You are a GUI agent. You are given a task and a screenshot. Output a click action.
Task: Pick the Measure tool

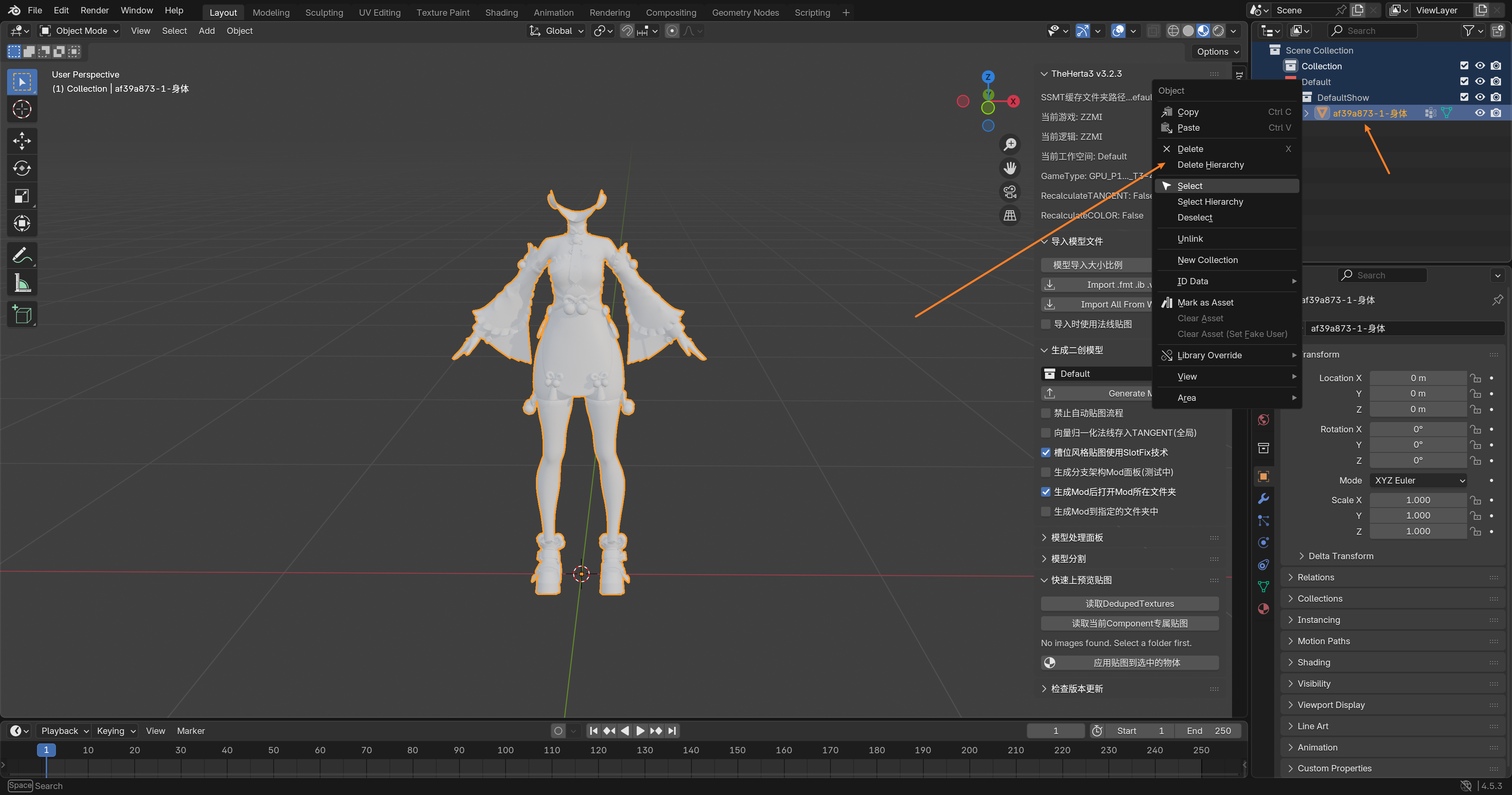(22, 284)
